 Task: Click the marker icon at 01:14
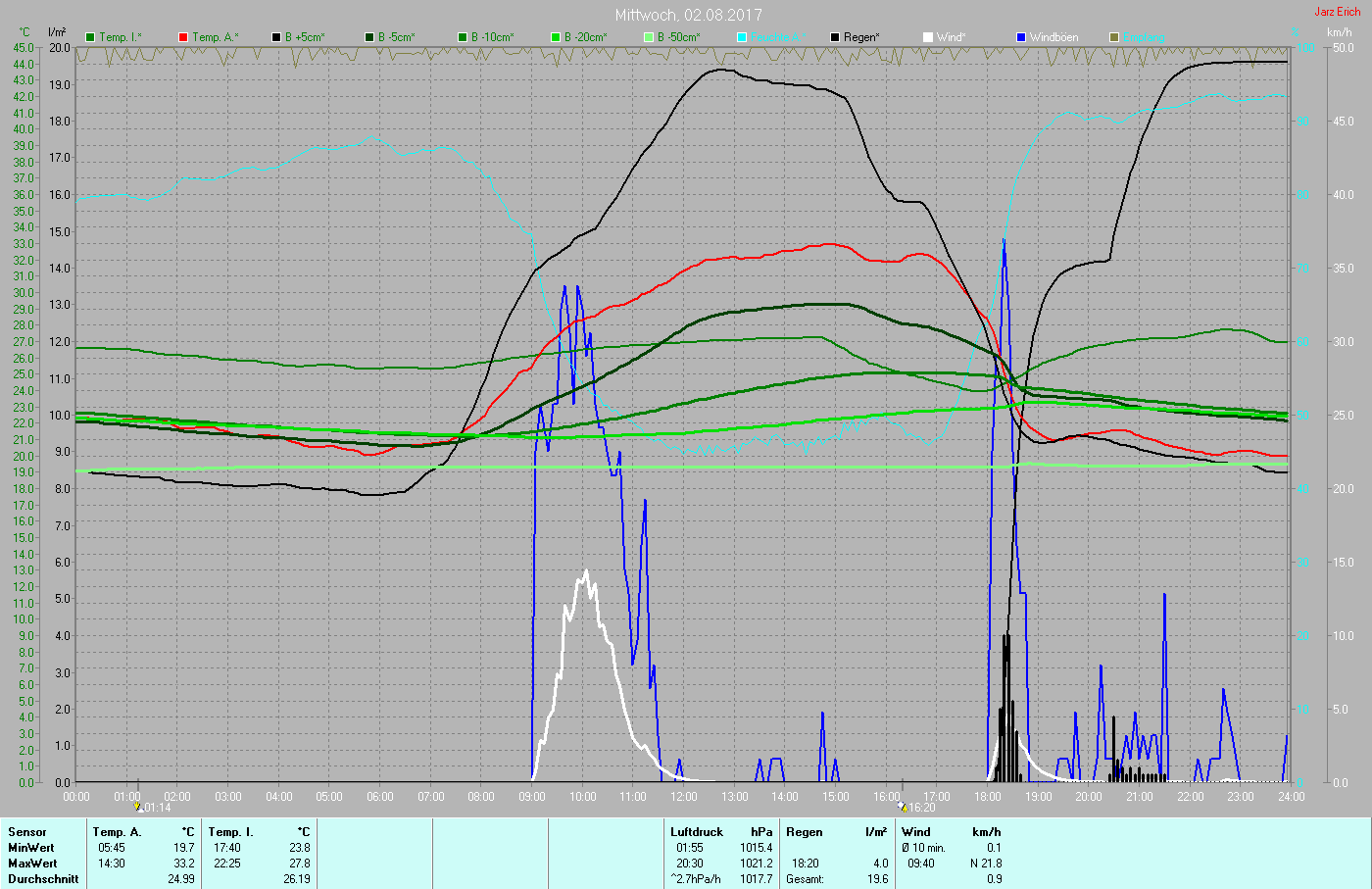pos(138,808)
